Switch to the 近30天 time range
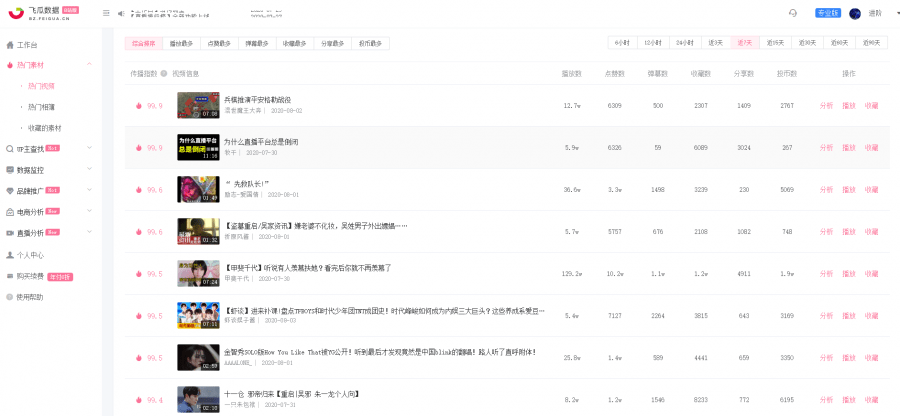This screenshot has width=900, height=416. 806,43
